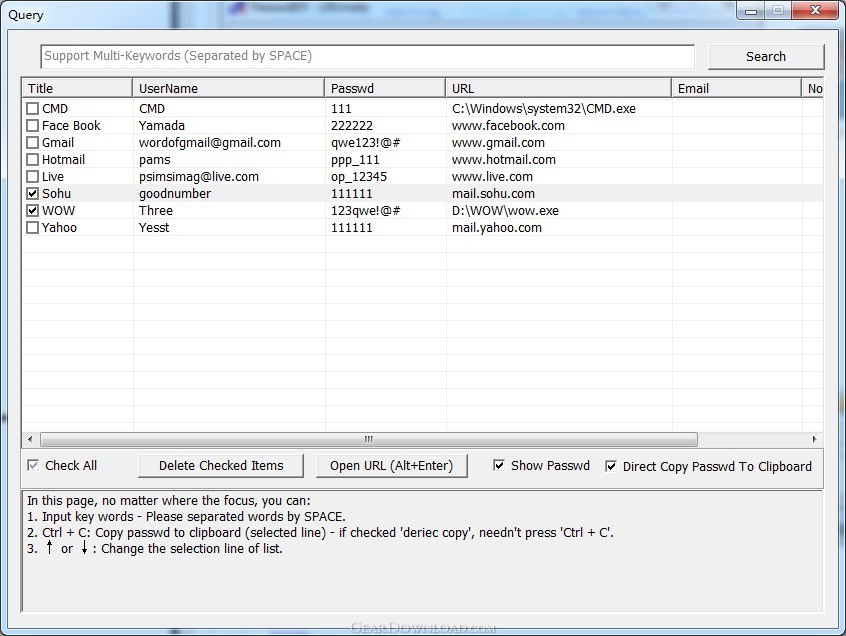Select username psimsimag@live.com
Screen dimensions: 846x636
pyautogui.click(x=199, y=176)
